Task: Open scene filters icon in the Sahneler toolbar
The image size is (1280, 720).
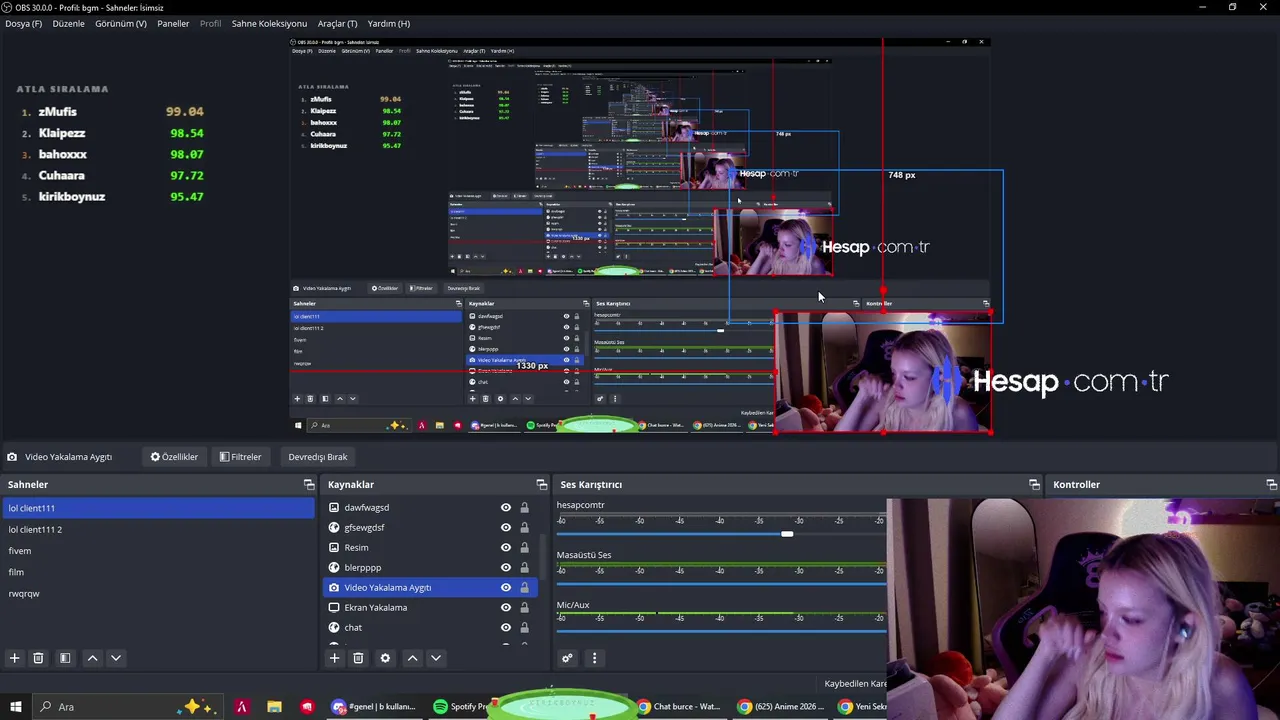Action: tap(65, 658)
